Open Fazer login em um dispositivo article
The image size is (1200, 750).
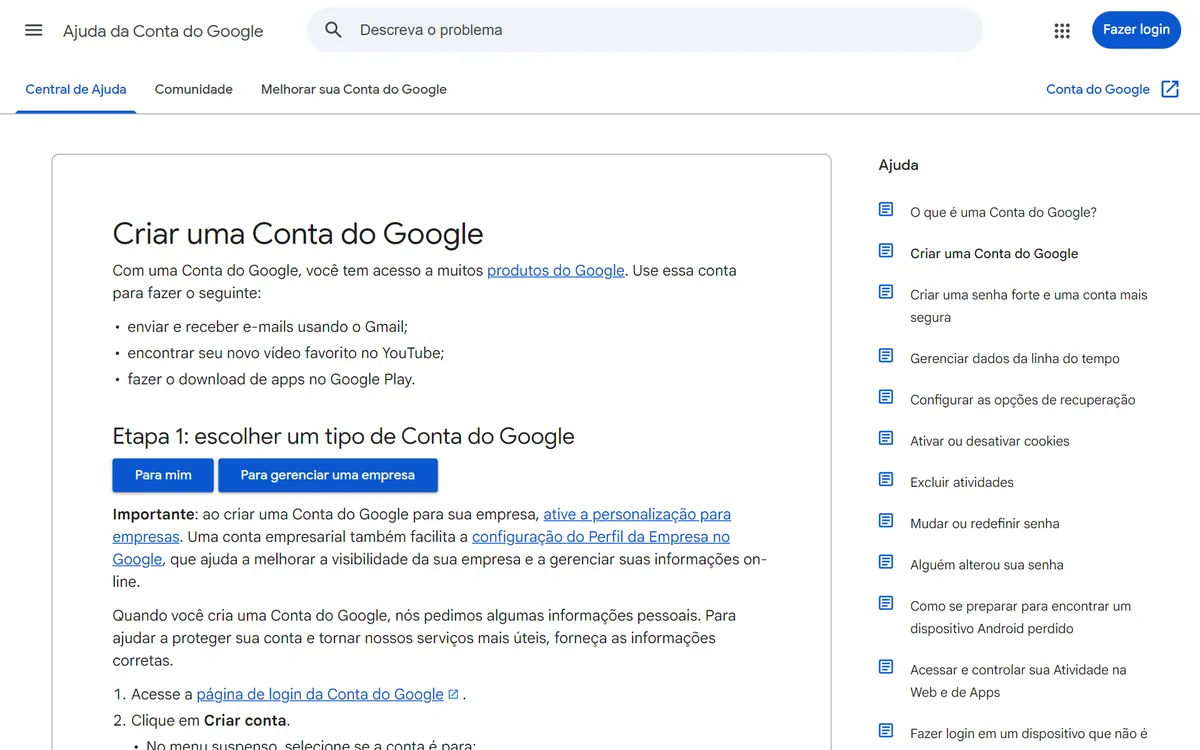click(1029, 733)
